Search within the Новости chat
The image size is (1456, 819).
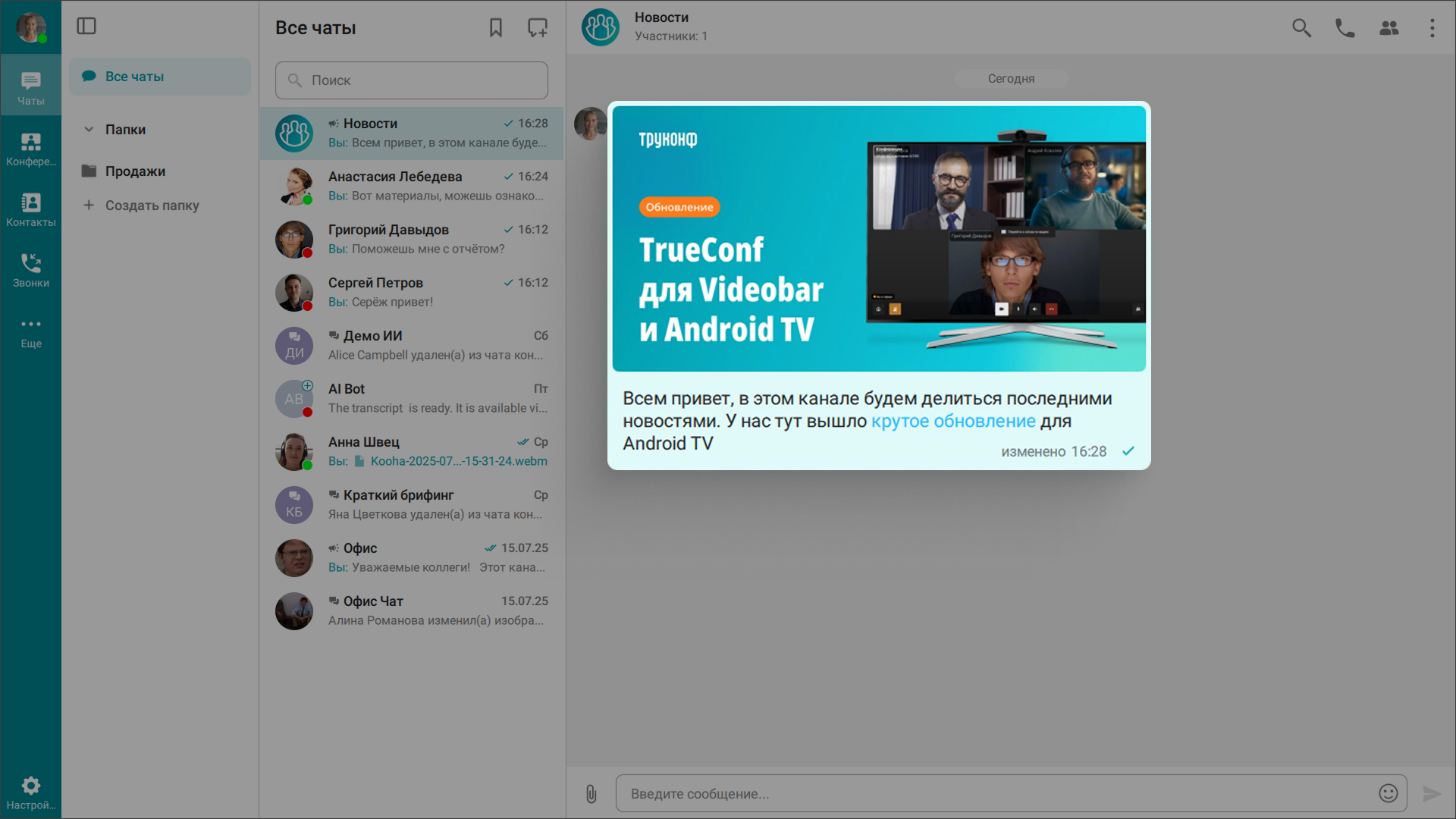pos(1301,28)
